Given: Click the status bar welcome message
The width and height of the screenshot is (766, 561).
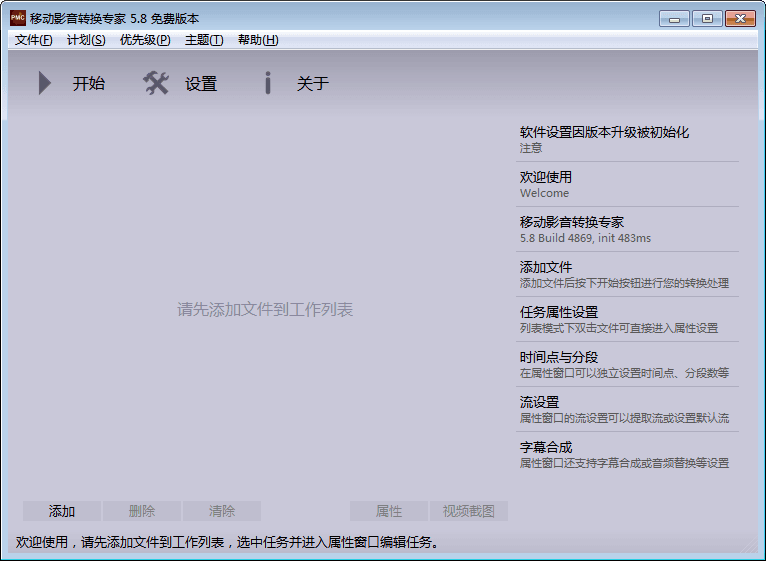Looking at the screenshot, I should tap(227, 542).
